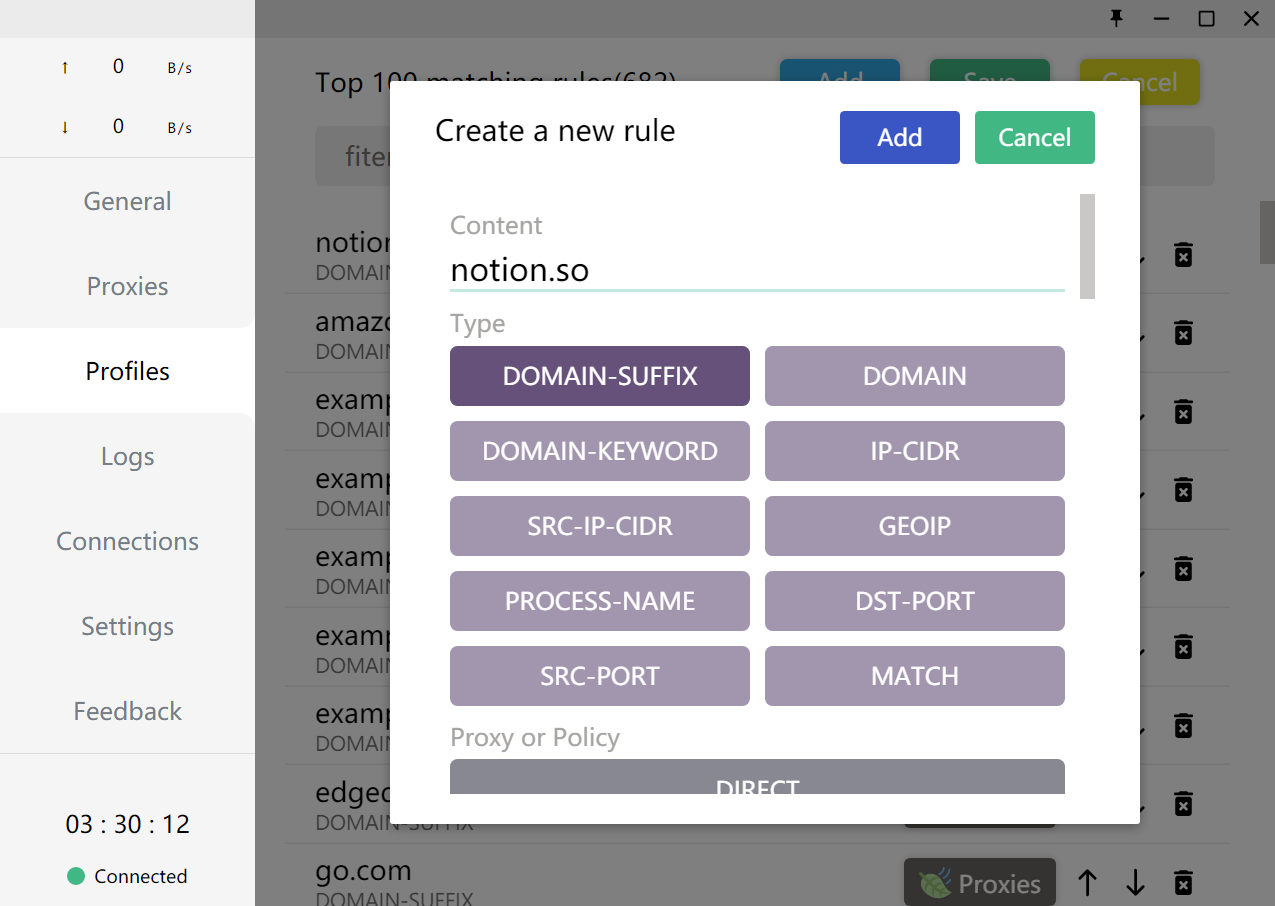
Task: Select DOMAIN rule type
Action: (915, 376)
